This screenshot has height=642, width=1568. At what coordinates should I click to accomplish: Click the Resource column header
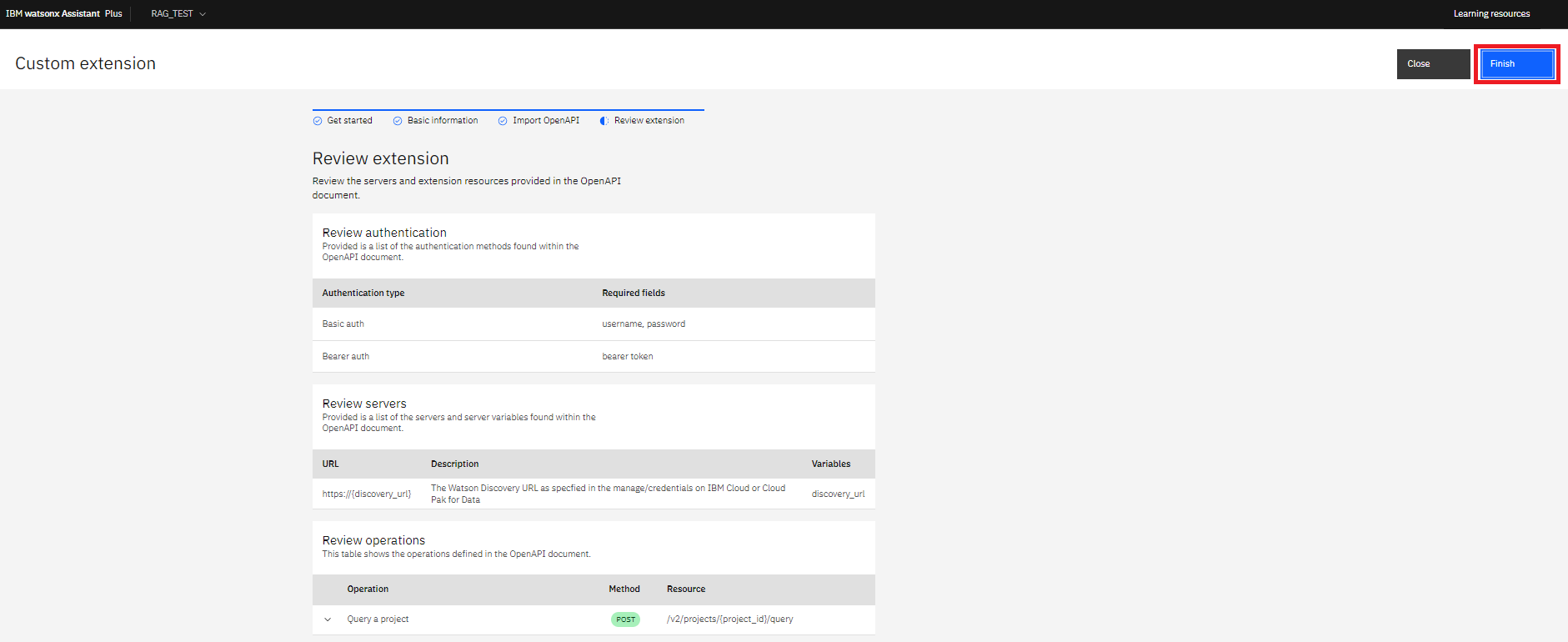686,589
